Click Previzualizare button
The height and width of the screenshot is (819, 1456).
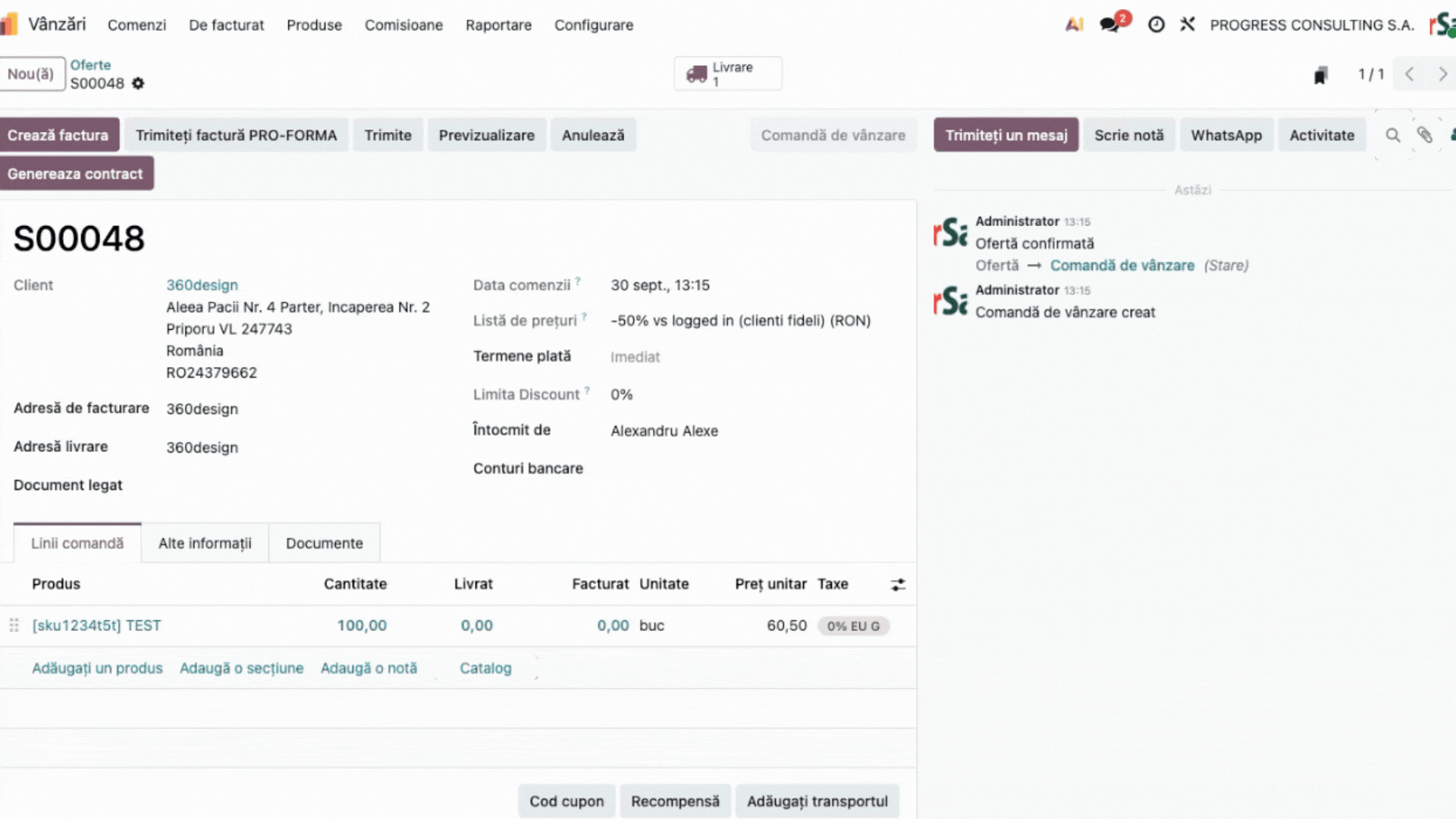pyautogui.click(x=487, y=135)
